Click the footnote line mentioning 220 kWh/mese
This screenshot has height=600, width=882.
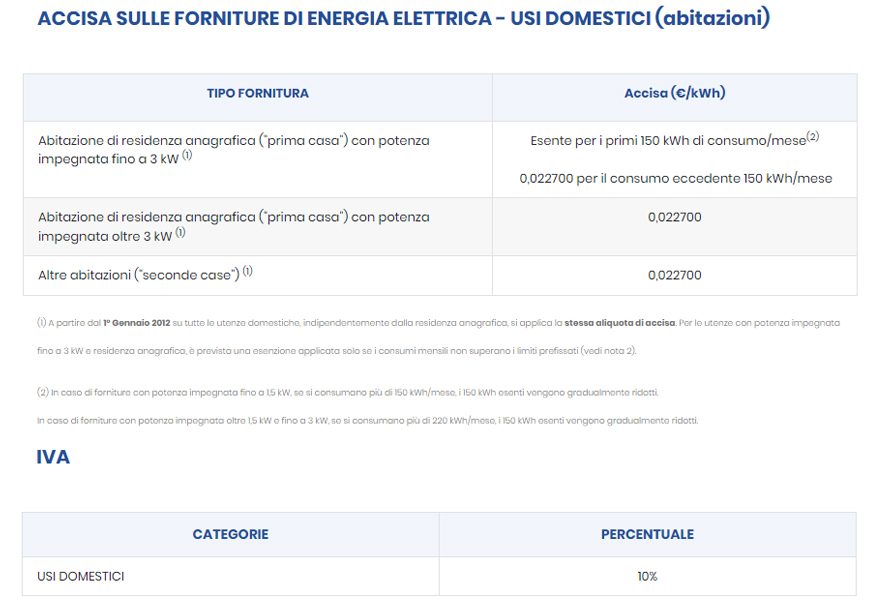(x=367, y=421)
